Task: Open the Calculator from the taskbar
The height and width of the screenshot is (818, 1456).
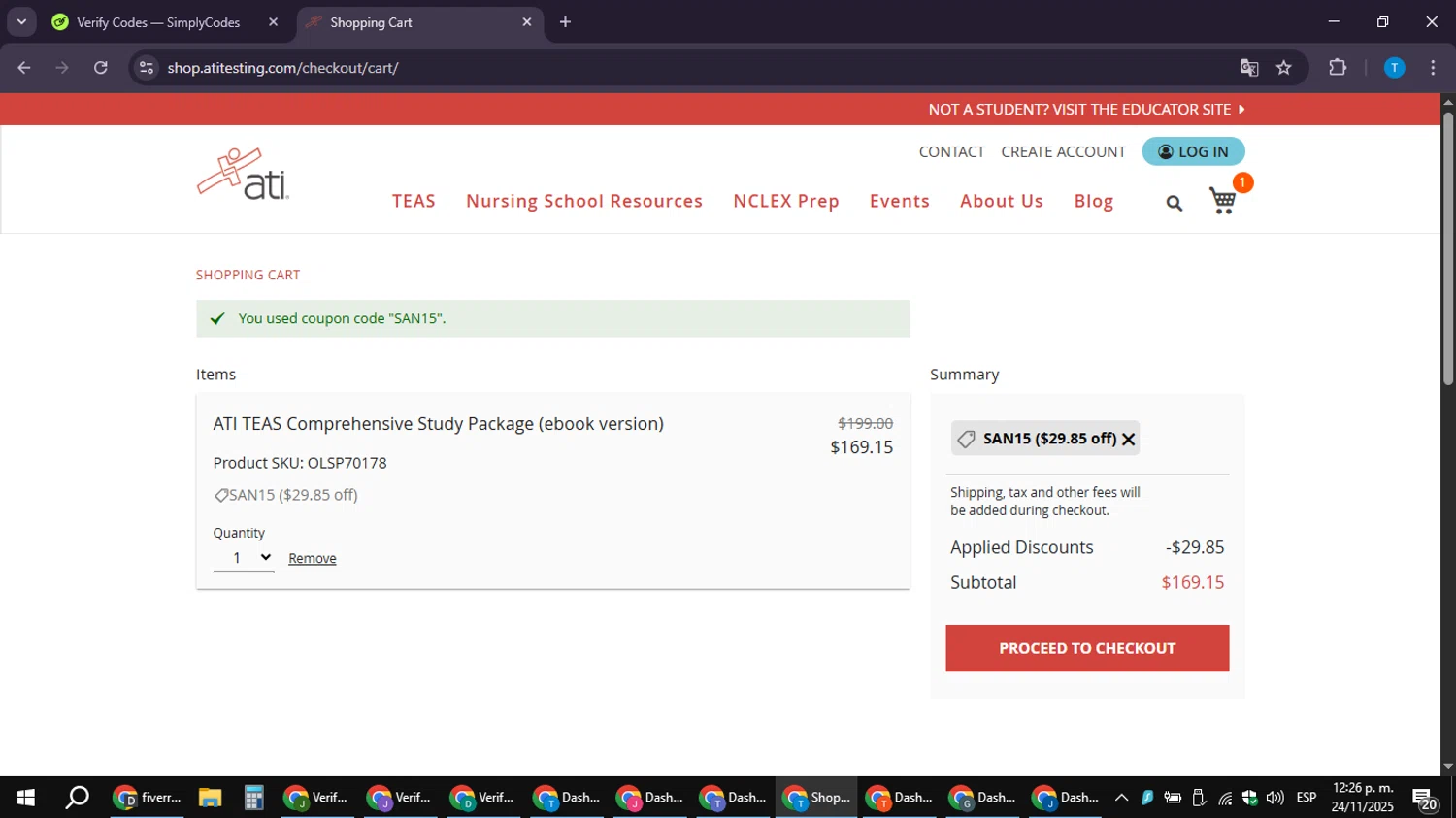Action: tap(253, 798)
